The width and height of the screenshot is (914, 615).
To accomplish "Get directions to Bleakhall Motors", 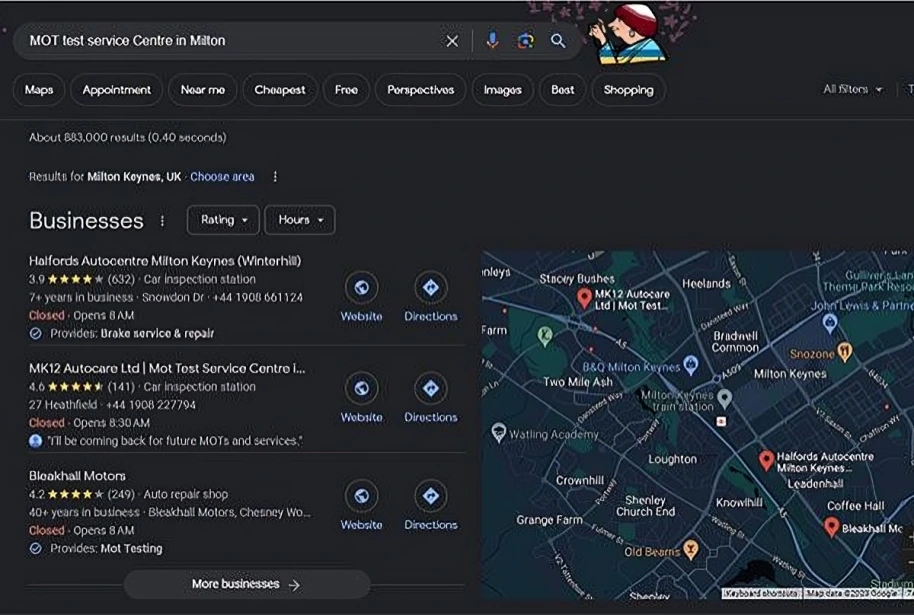I will (430, 496).
